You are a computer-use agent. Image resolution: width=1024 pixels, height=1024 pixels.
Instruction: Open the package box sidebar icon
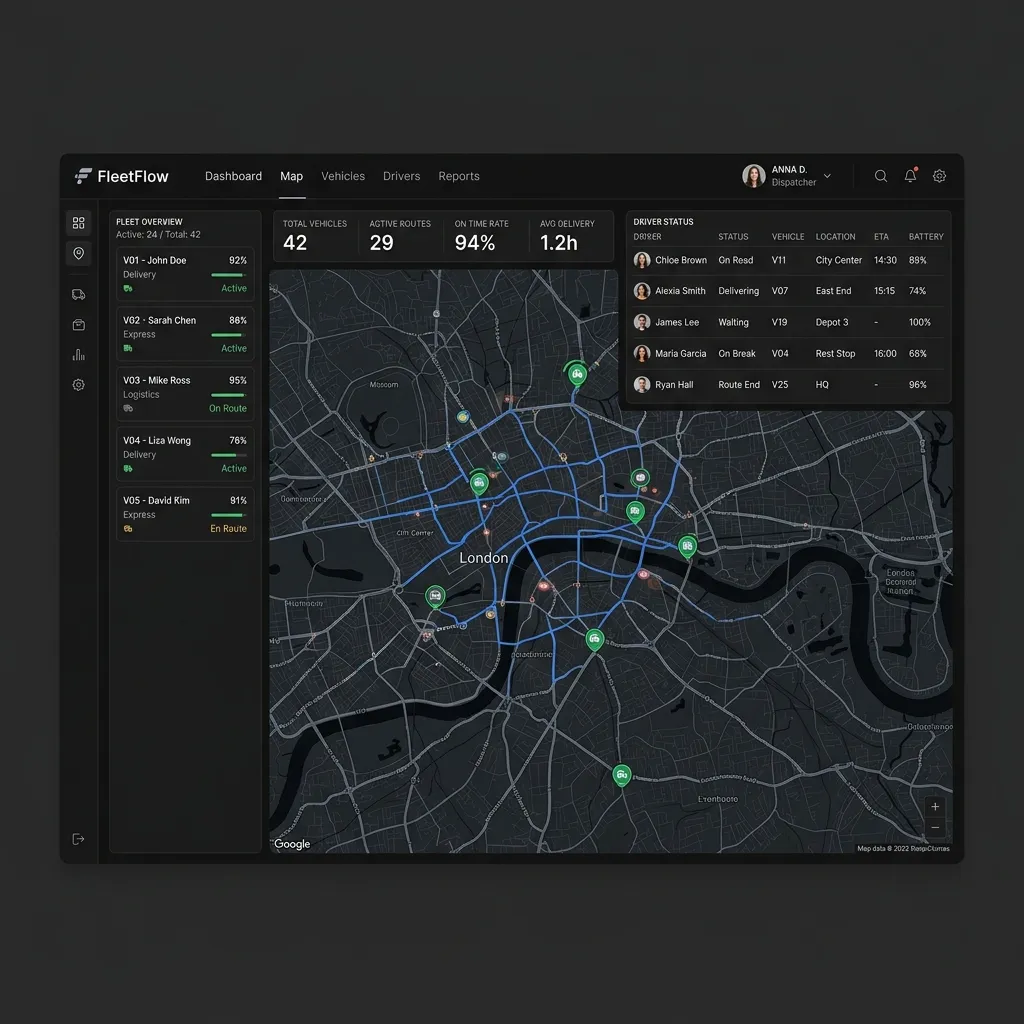pos(78,325)
